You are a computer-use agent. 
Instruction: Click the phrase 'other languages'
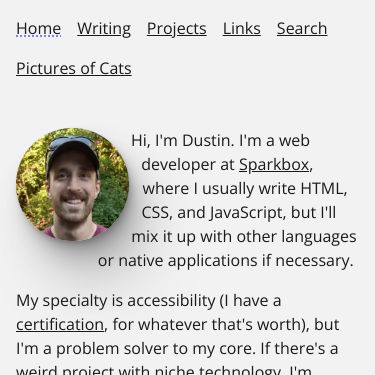(x=297, y=237)
